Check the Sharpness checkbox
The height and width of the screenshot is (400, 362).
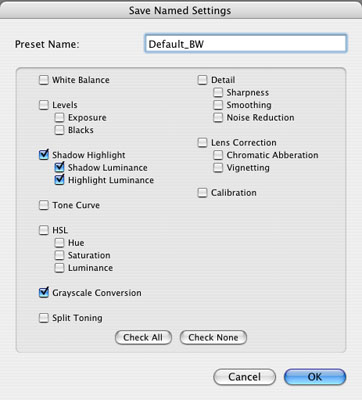[218, 92]
